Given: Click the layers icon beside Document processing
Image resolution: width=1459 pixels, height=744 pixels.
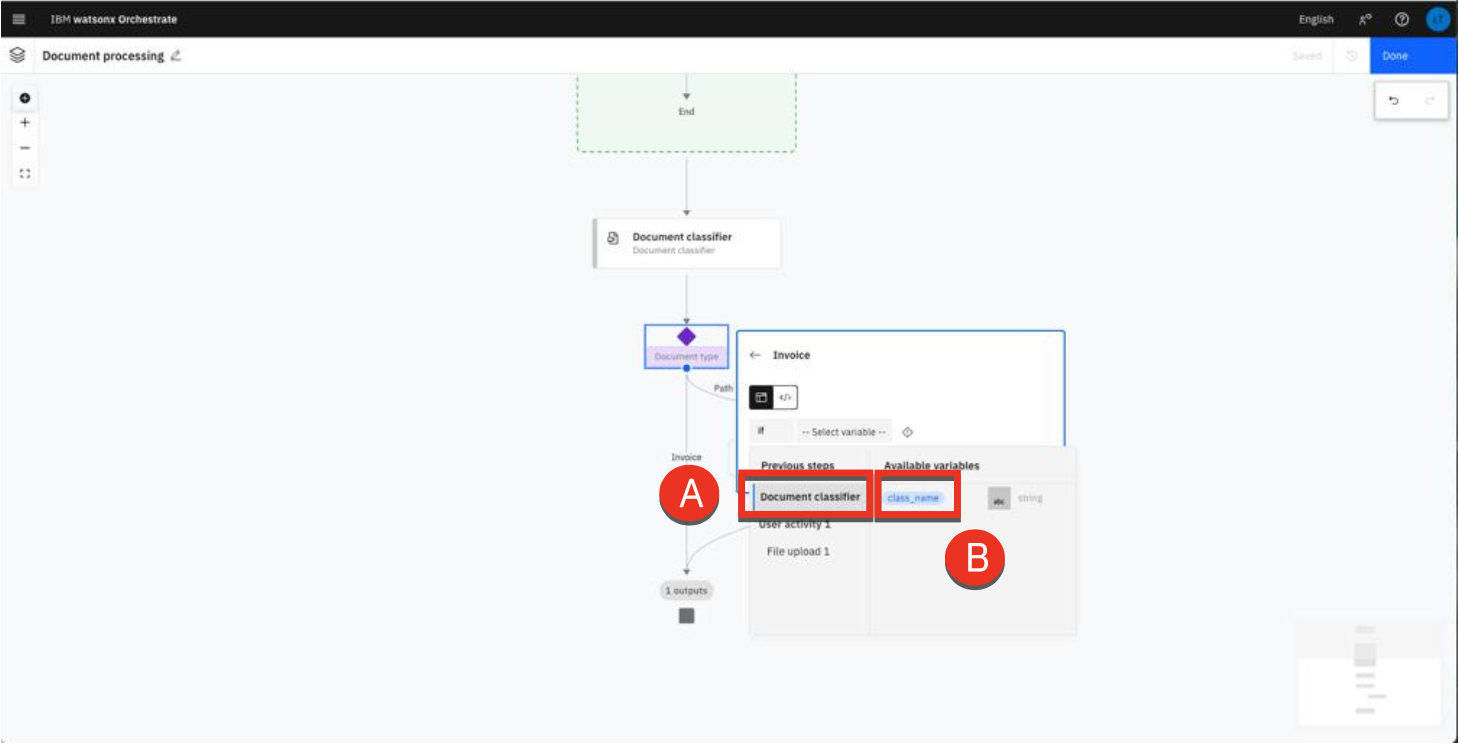Looking at the screenshot, I should [x=17, y=56].
